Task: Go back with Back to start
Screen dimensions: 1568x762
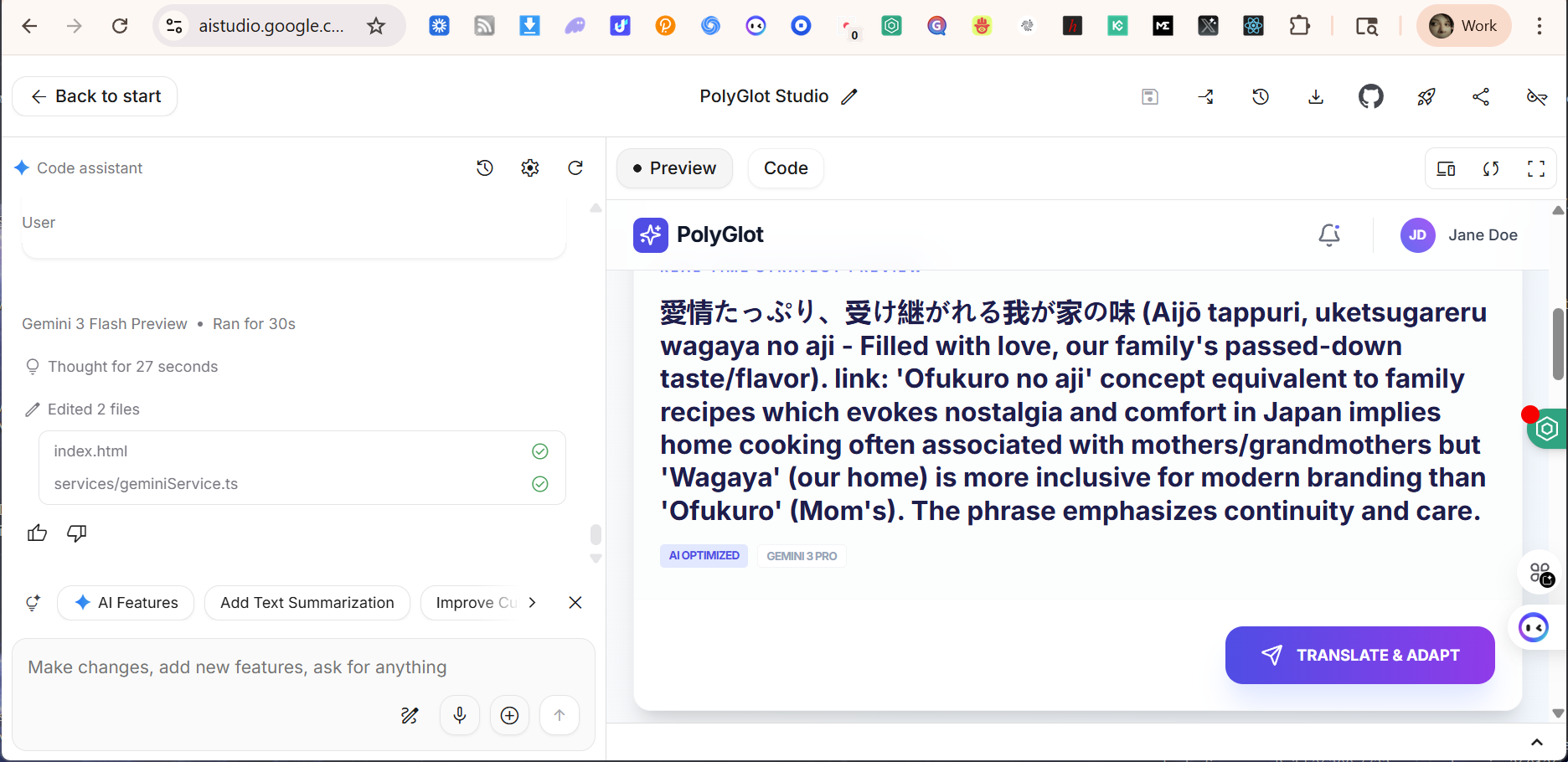Action: point(95,96)
